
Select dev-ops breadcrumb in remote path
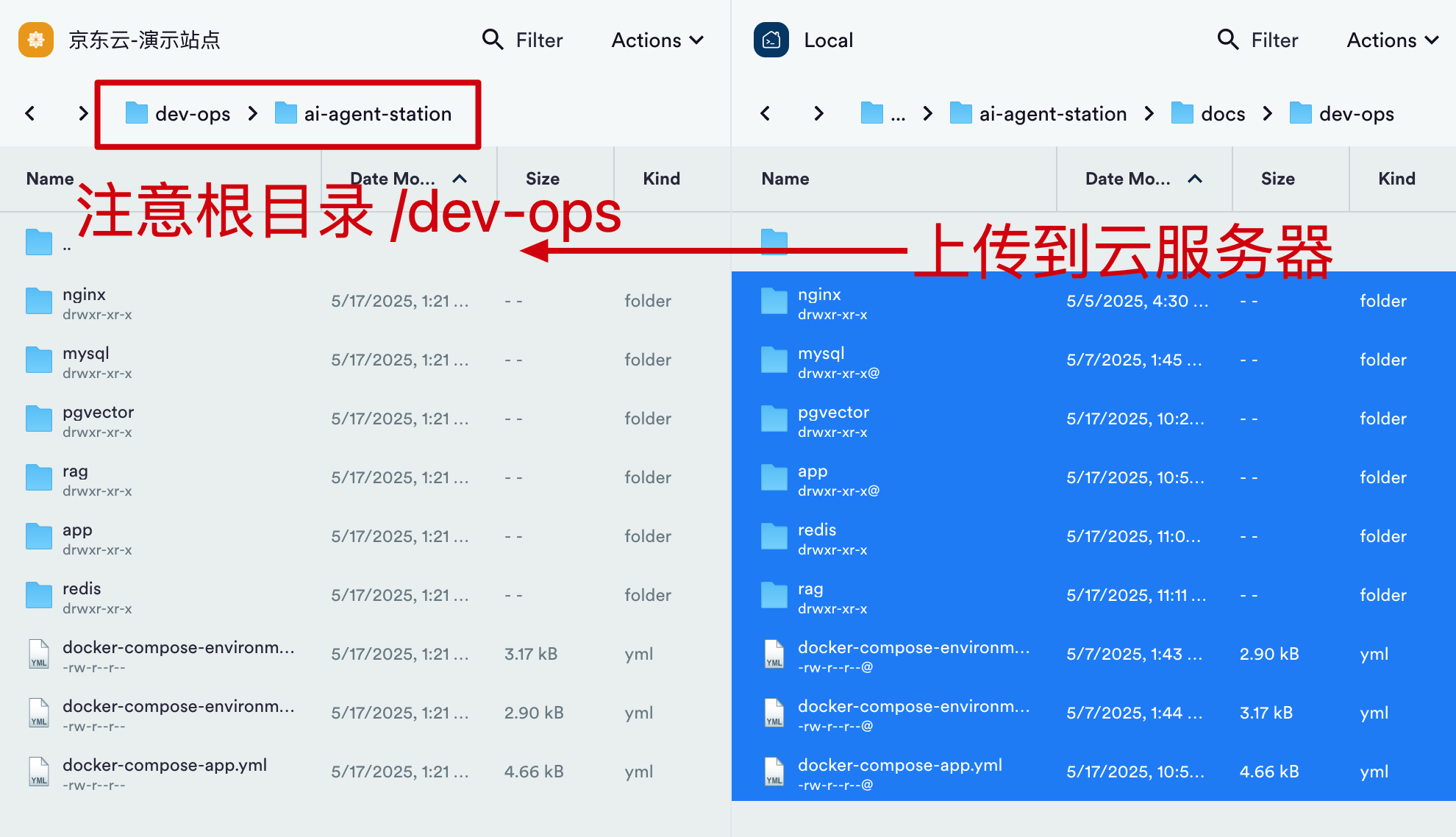pos(178,113)
